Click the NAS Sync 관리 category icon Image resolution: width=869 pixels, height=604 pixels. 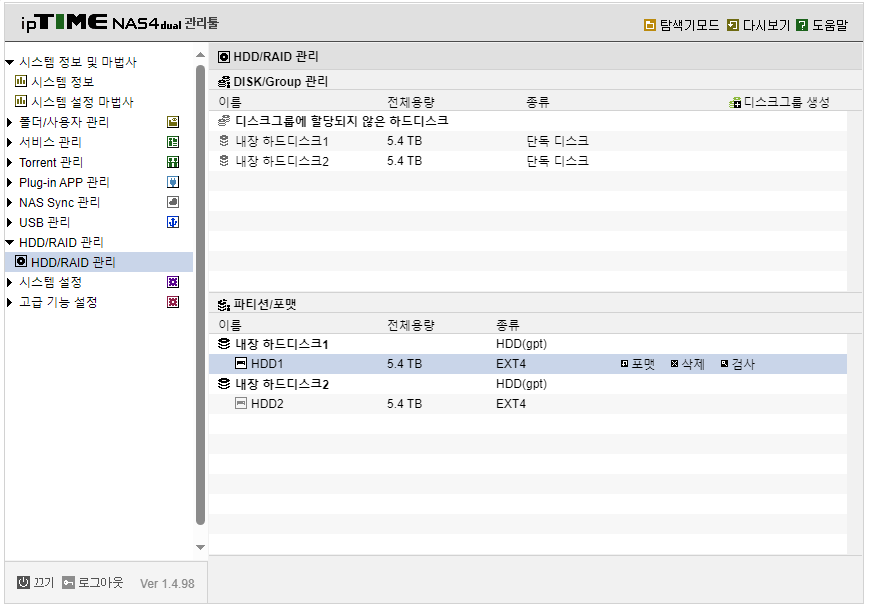(x=173, y=202)
